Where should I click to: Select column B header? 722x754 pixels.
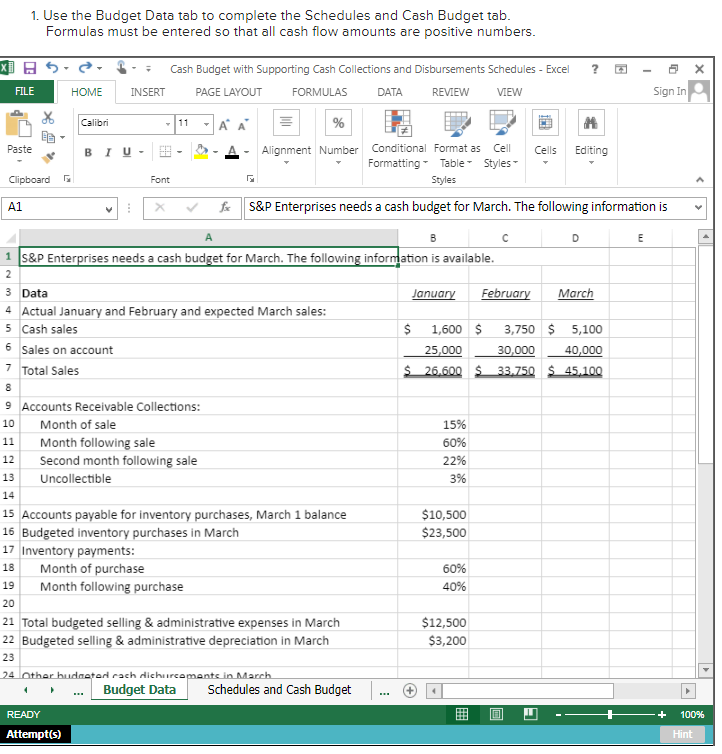(433, 238)
